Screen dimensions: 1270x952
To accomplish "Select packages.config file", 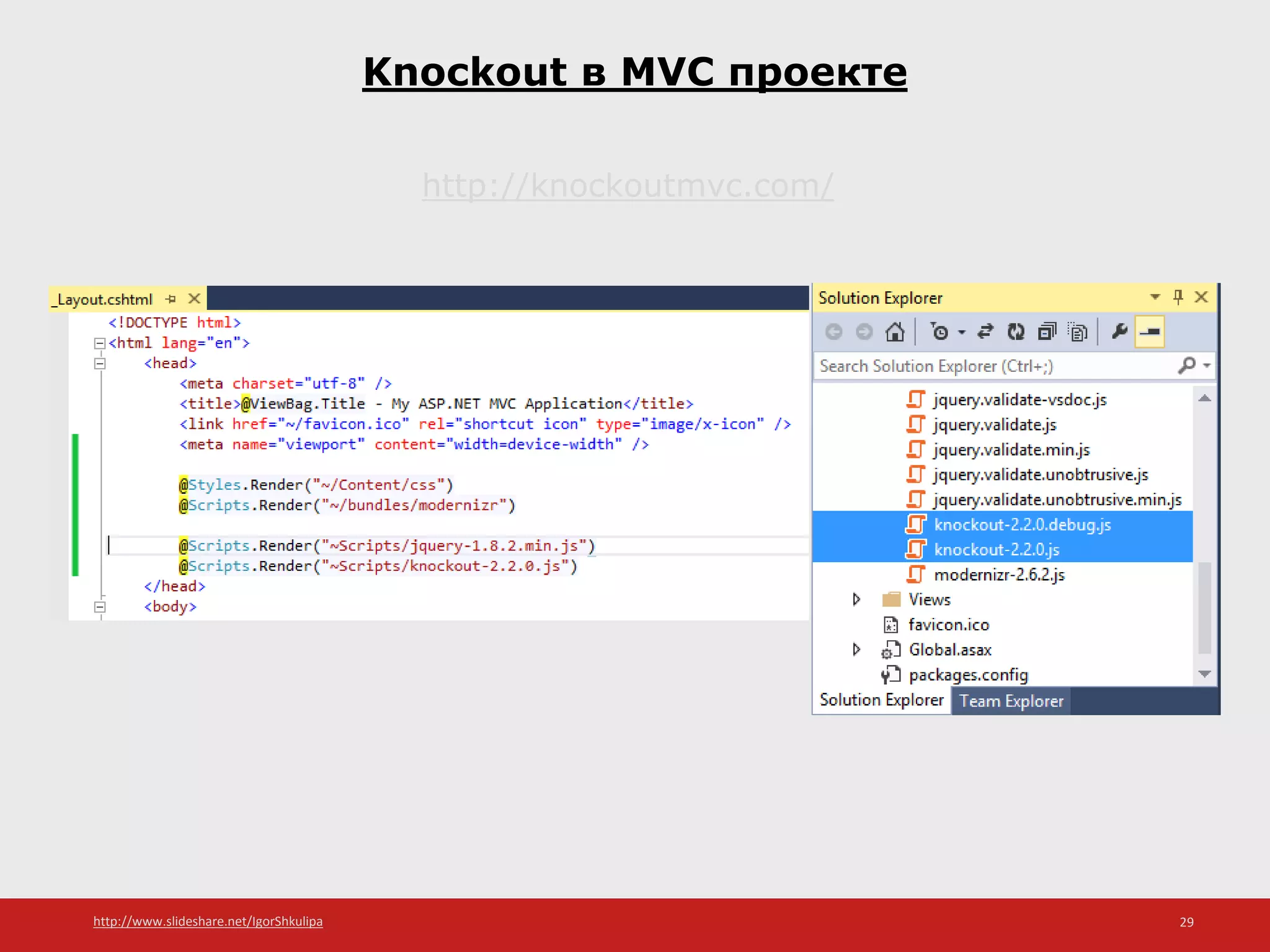I will 968,675.
